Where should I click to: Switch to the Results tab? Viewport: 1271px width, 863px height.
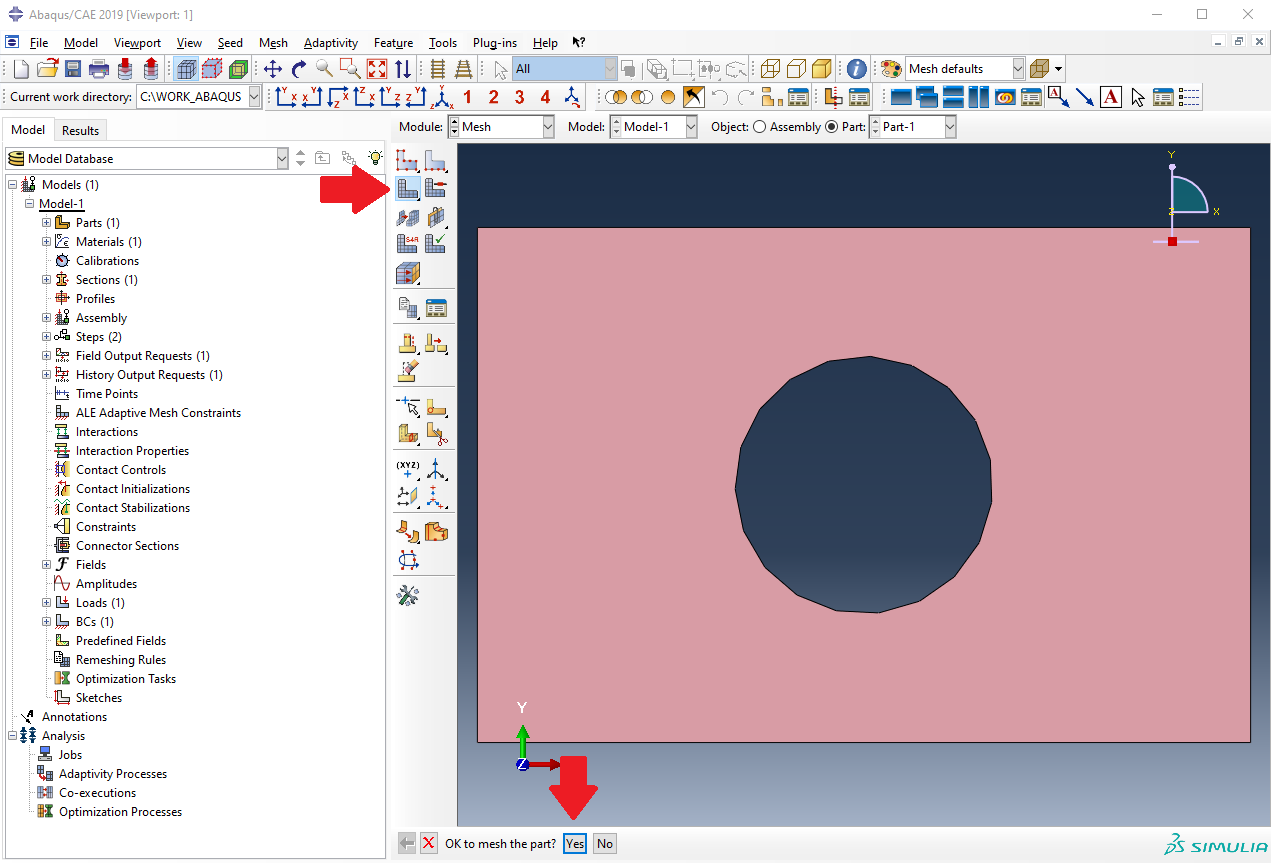click(x=80, y=130)
